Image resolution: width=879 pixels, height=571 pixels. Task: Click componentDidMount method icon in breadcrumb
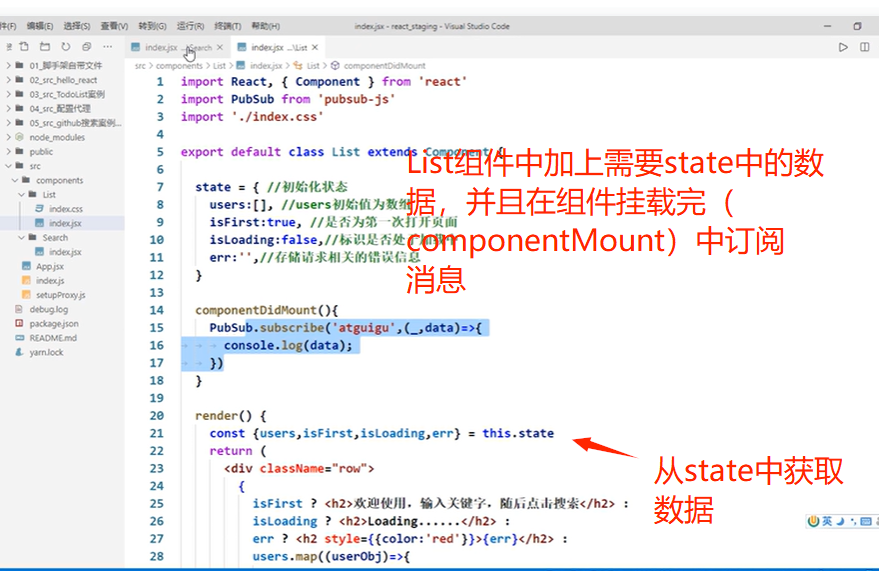tap(335, 66)
